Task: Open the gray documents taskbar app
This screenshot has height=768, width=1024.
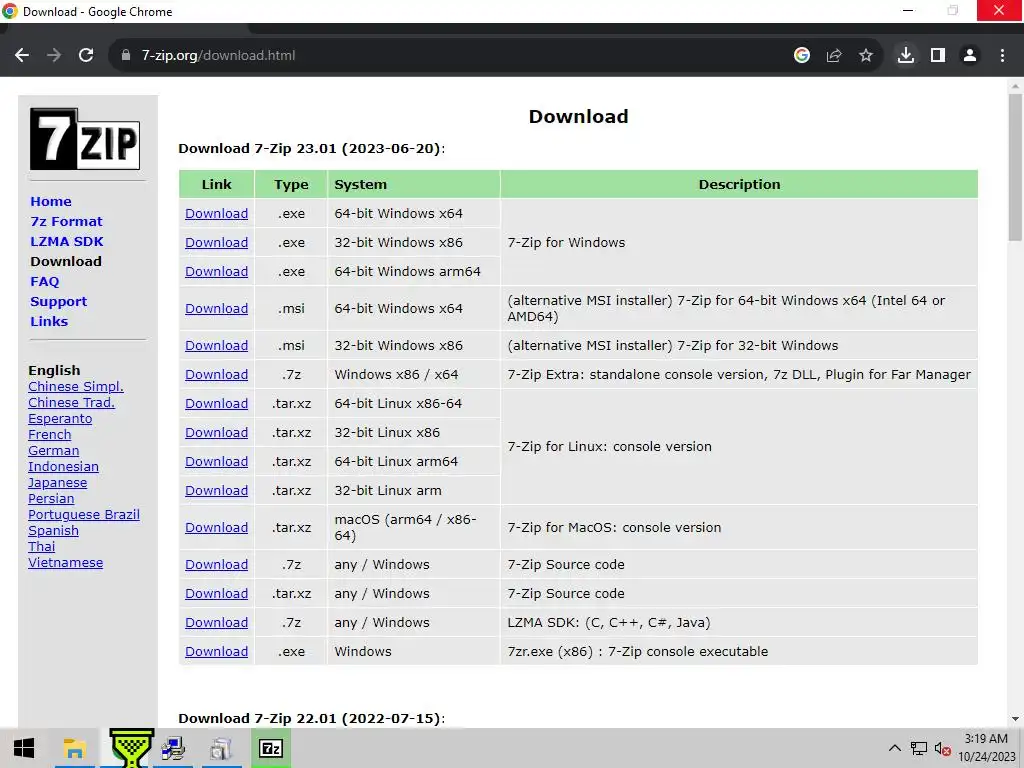Action: [221, 748]
